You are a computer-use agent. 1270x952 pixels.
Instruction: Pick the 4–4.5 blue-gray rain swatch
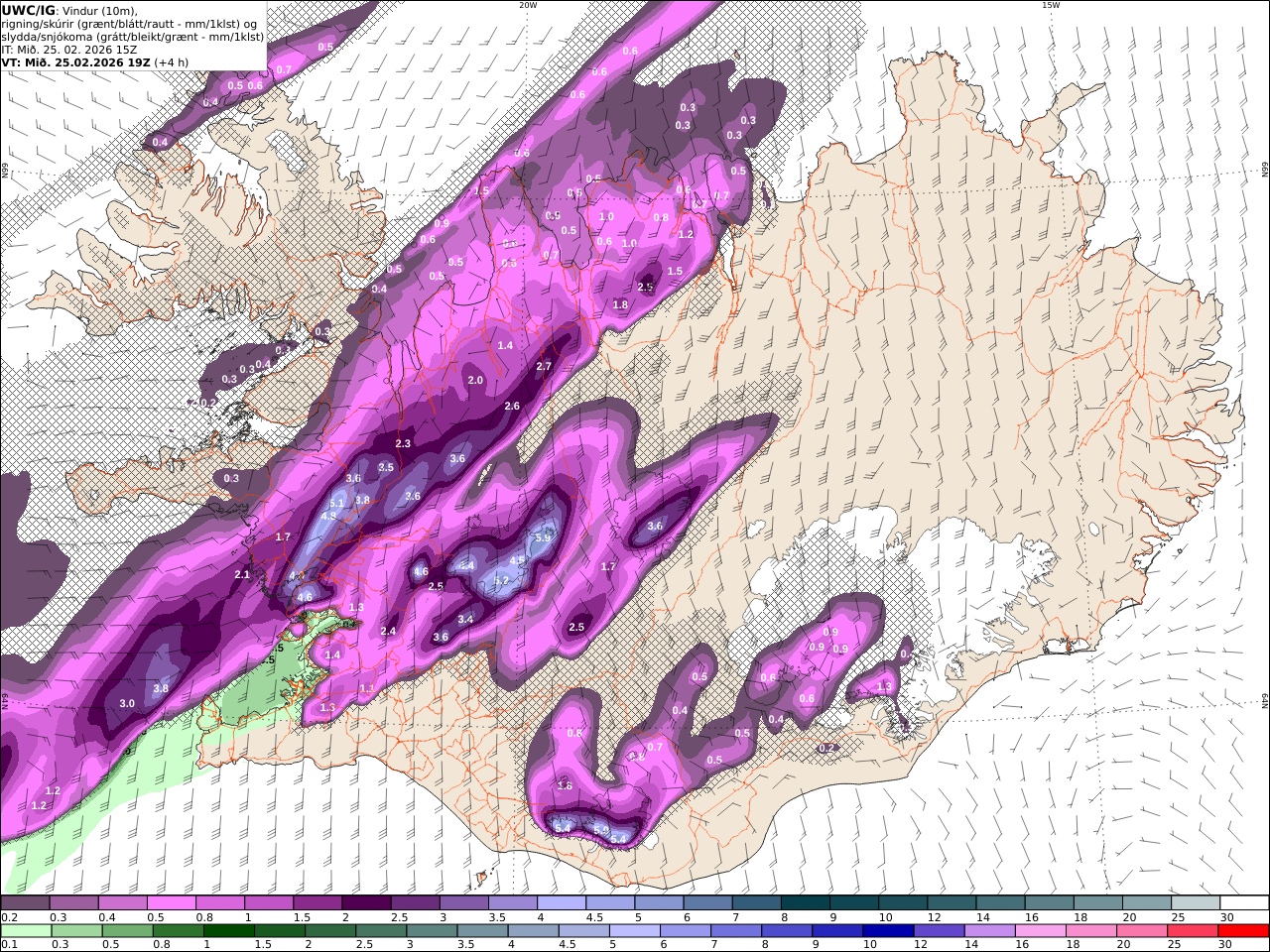534,930
